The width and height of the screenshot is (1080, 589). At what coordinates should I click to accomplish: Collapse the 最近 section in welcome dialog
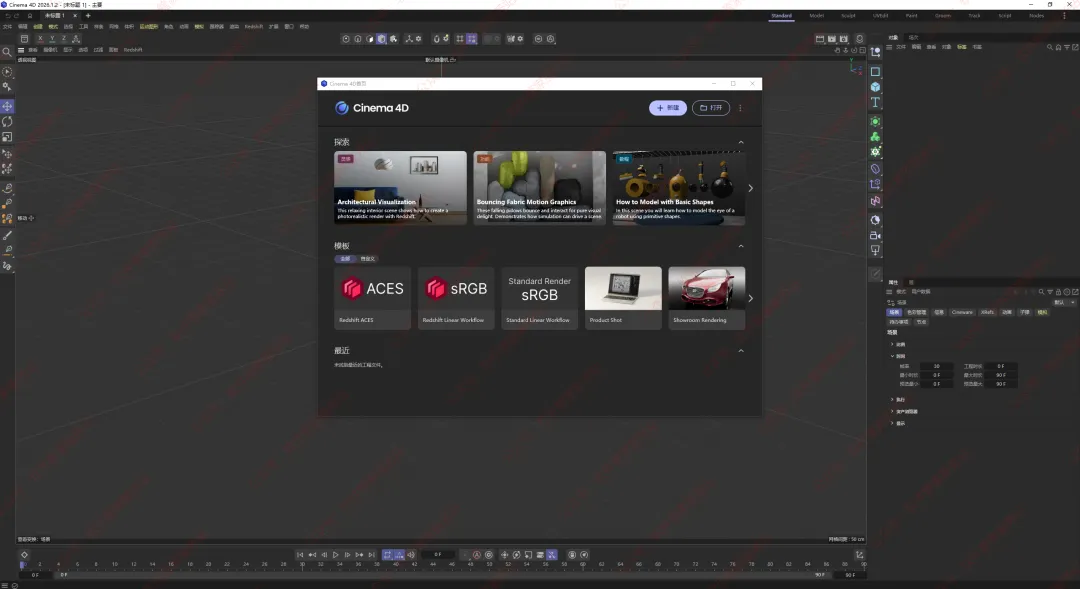pos(741,351)
